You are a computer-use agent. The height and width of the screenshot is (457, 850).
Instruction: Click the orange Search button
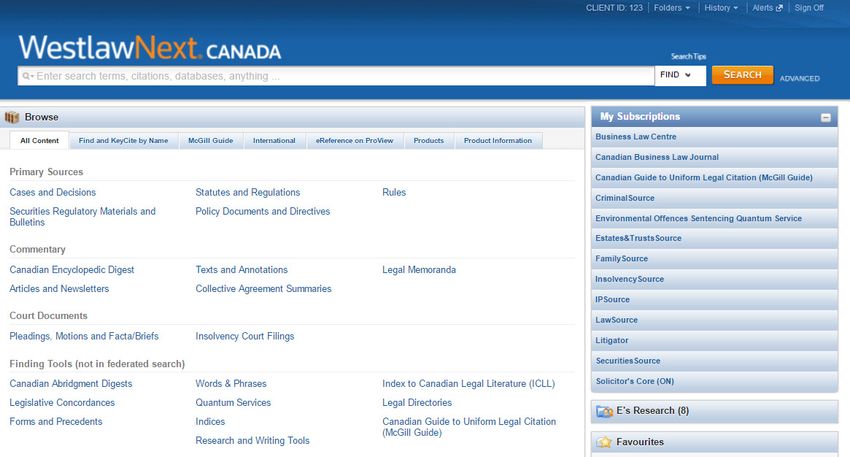click(742, 75)
